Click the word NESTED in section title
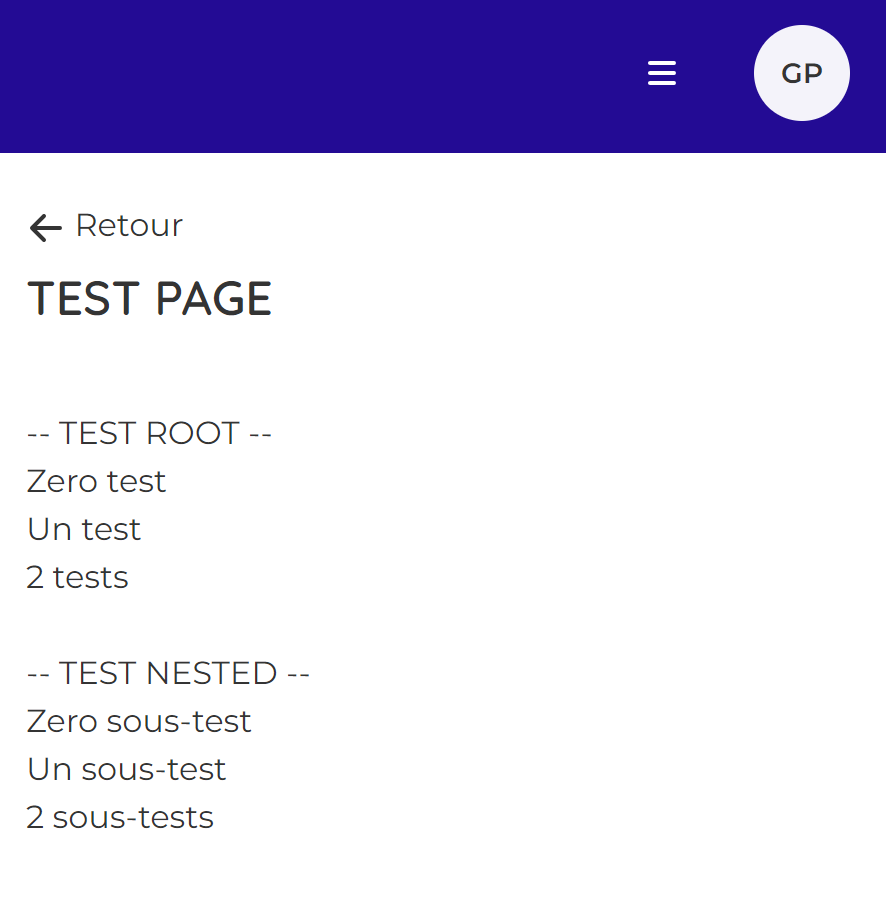Screen dimensions: 886x898 (x=211, y=673)
